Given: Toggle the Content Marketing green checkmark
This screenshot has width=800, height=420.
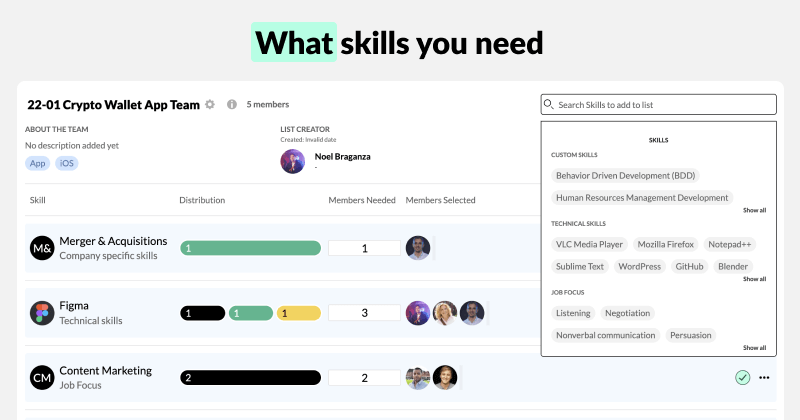Looking at the screenshot, I should [742, 378].
